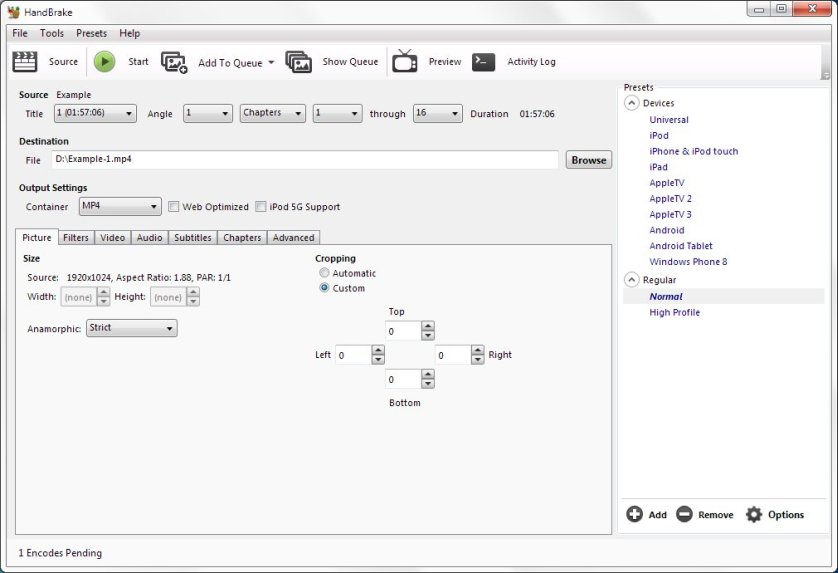Enable the Web Optimized checkbox

click(x=173, y=206)
